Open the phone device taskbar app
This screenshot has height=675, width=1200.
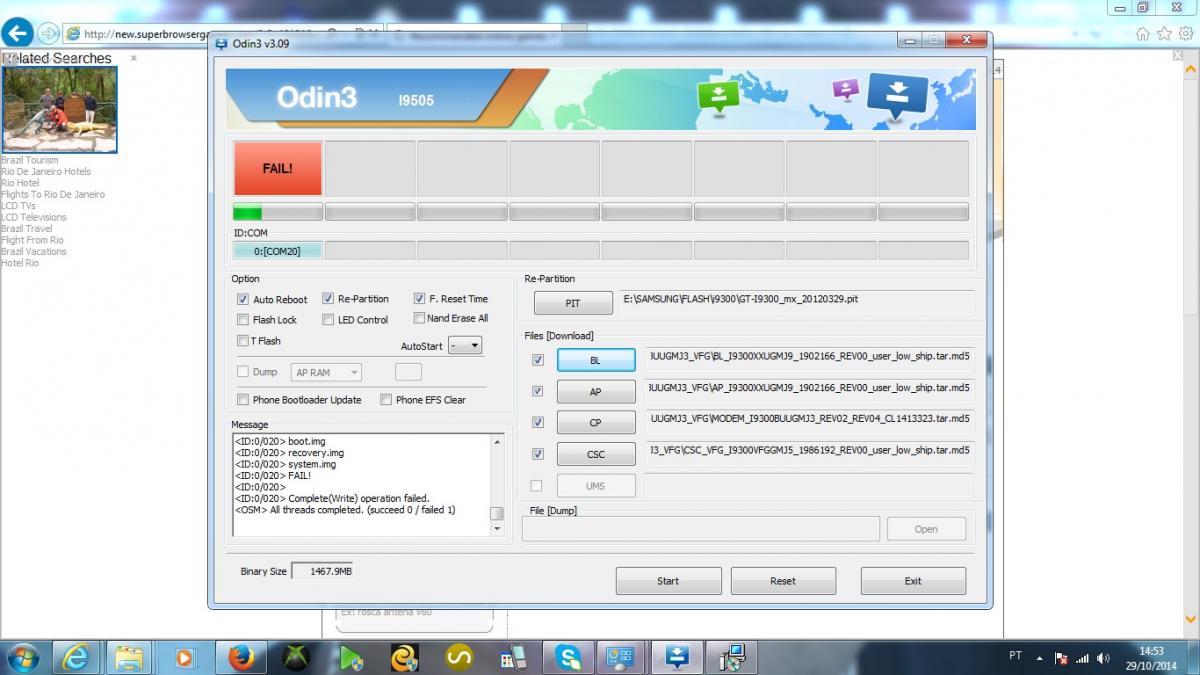pyautogui.click(x=515, y=657)
